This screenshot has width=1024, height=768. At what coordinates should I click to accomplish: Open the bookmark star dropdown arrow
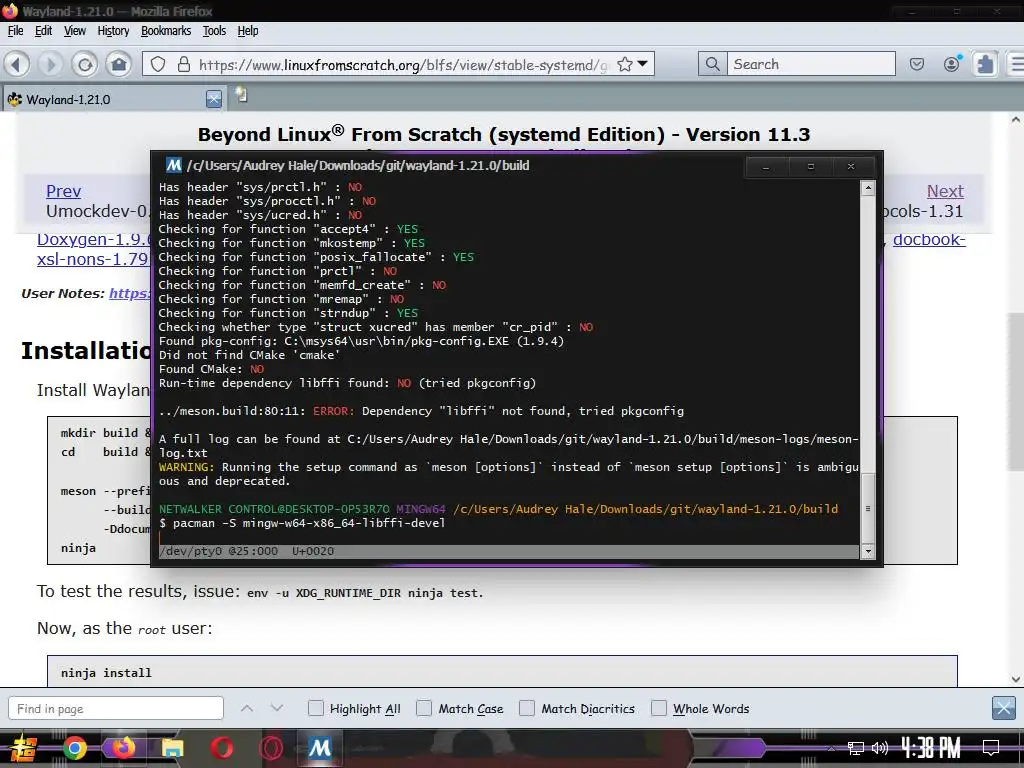(x=643, y=64)
